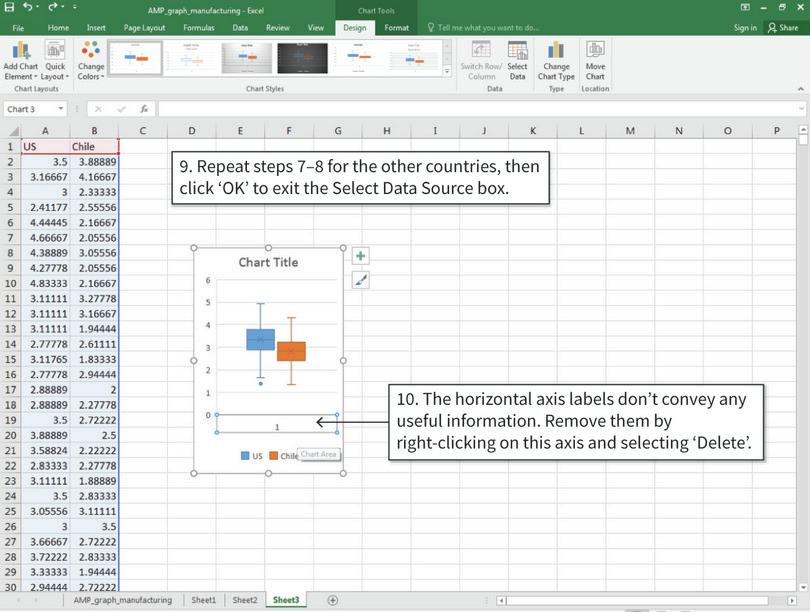Click the Share button
810x612 pixels.
pyautogui.click(x=788, y=27)
